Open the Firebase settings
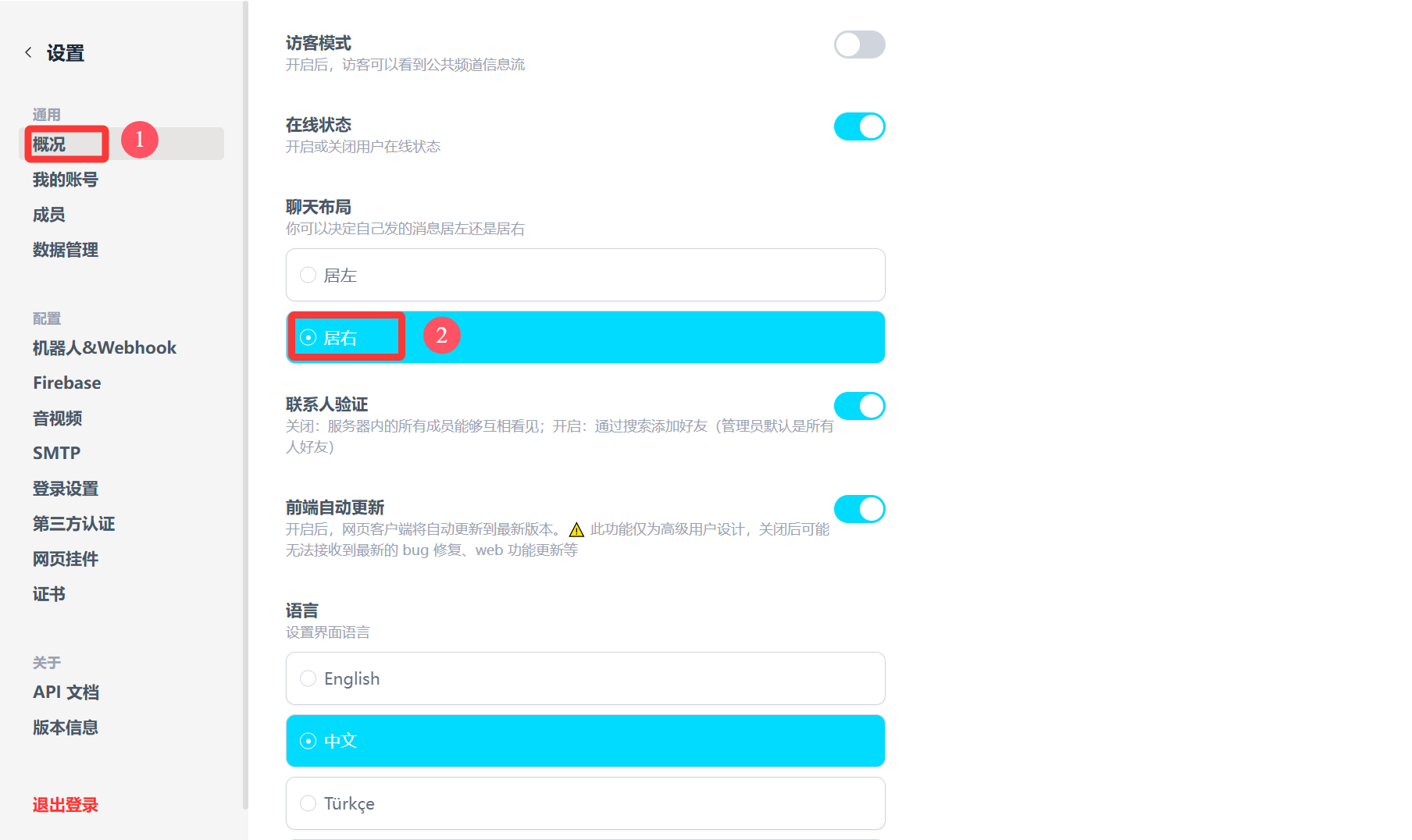This screenshot has height=840, width=1412. (67, 383)
